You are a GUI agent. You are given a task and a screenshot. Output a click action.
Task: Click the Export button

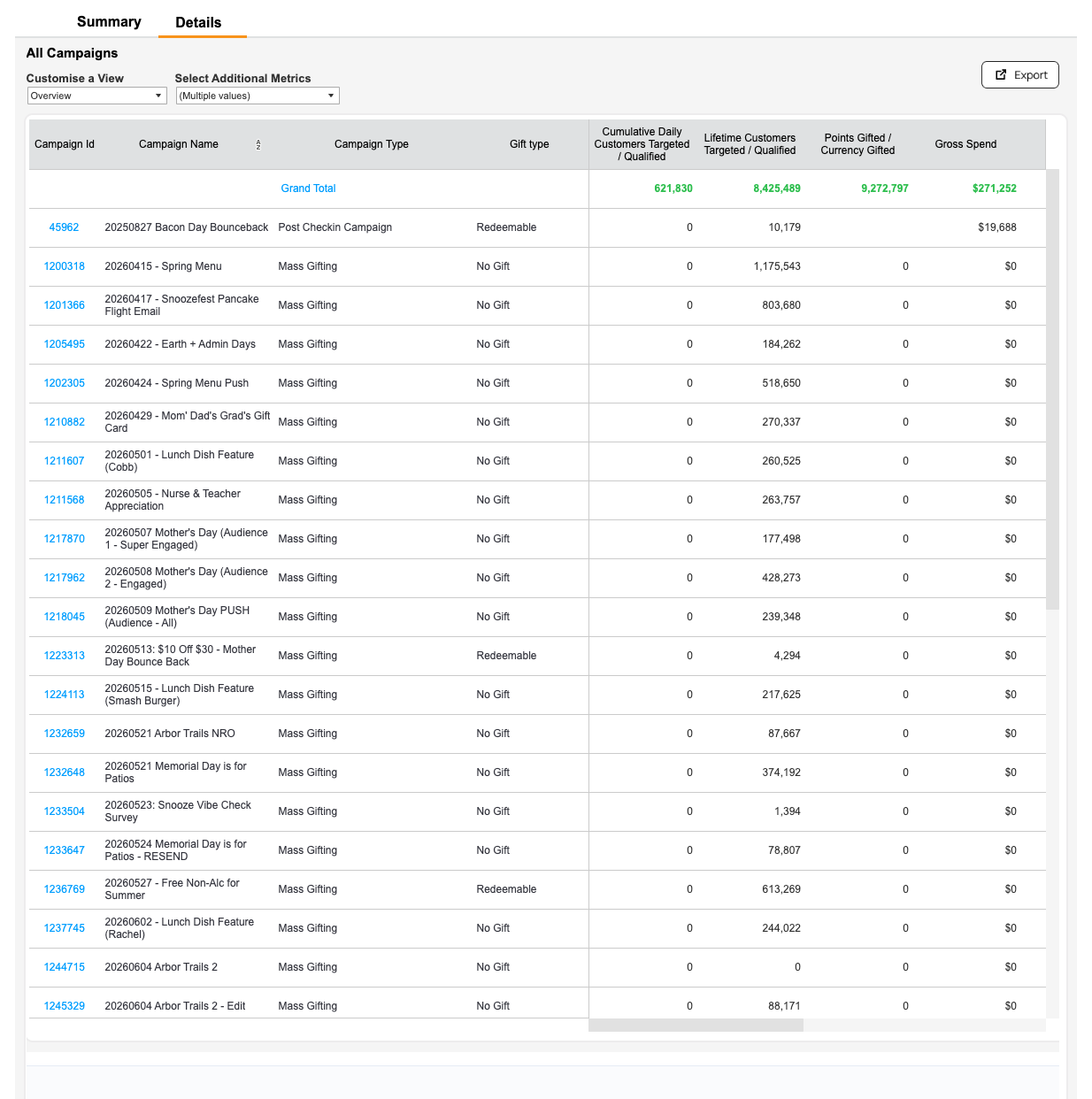pos(1020,75)
